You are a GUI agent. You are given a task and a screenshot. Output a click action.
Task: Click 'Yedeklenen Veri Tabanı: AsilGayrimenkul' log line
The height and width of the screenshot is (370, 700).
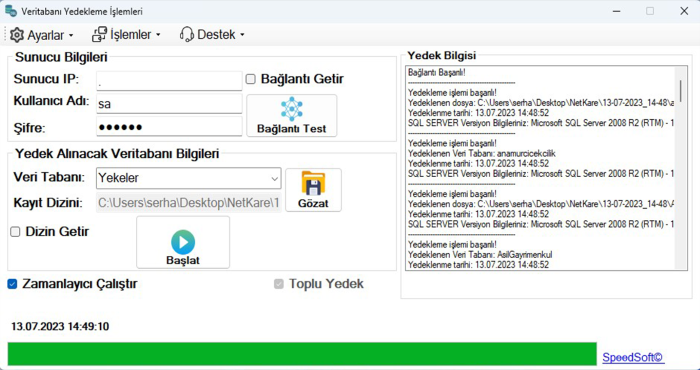(x=480, y=255)
